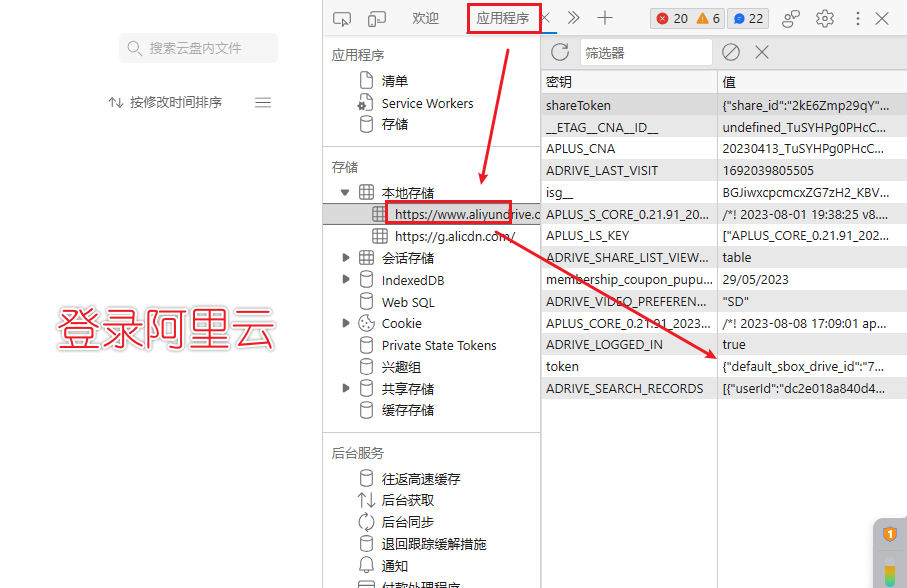
Task: Click the token value cell
Action: pos(812,367)
